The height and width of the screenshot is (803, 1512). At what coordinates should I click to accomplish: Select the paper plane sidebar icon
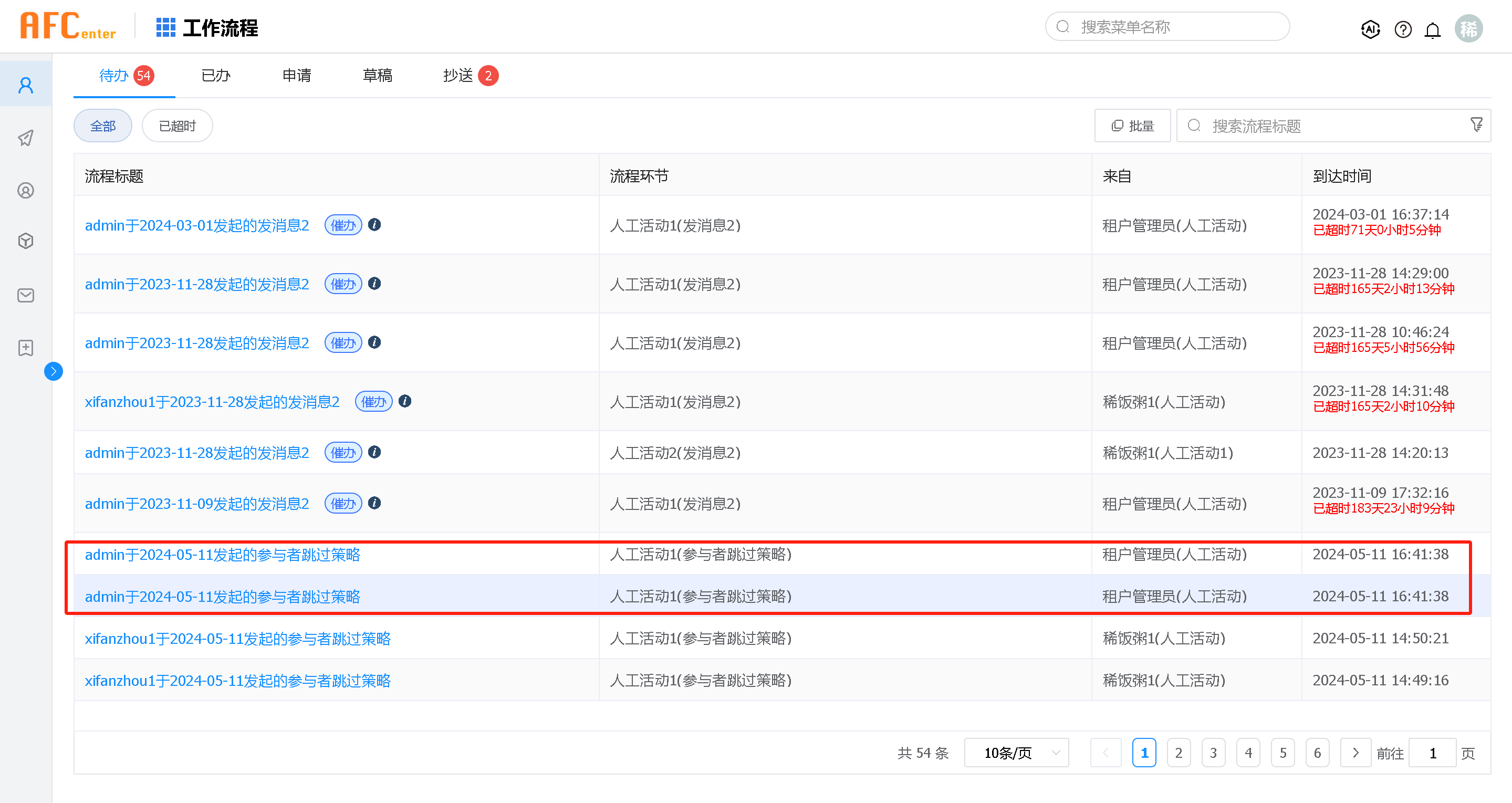[26, 138]
